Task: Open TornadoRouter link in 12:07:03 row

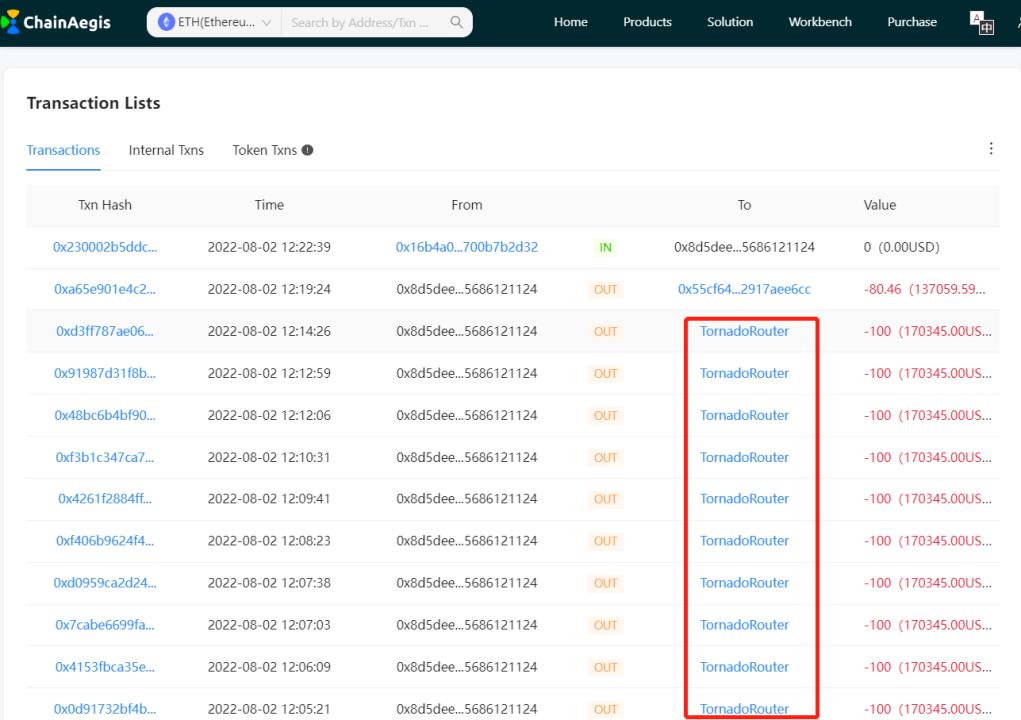Action: tap(744, 625)
